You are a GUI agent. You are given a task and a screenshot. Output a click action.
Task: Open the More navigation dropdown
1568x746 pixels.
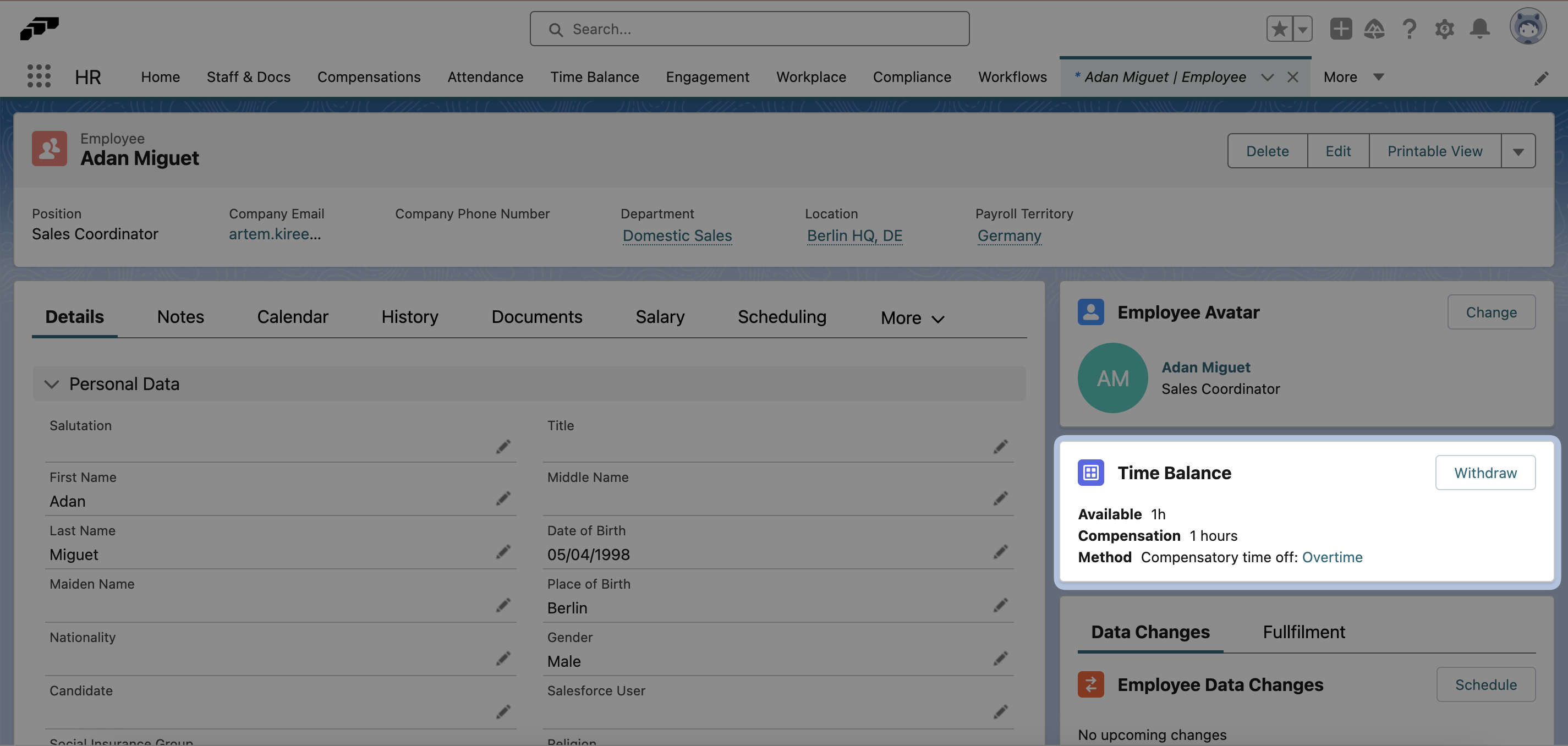pos(1354,76)
